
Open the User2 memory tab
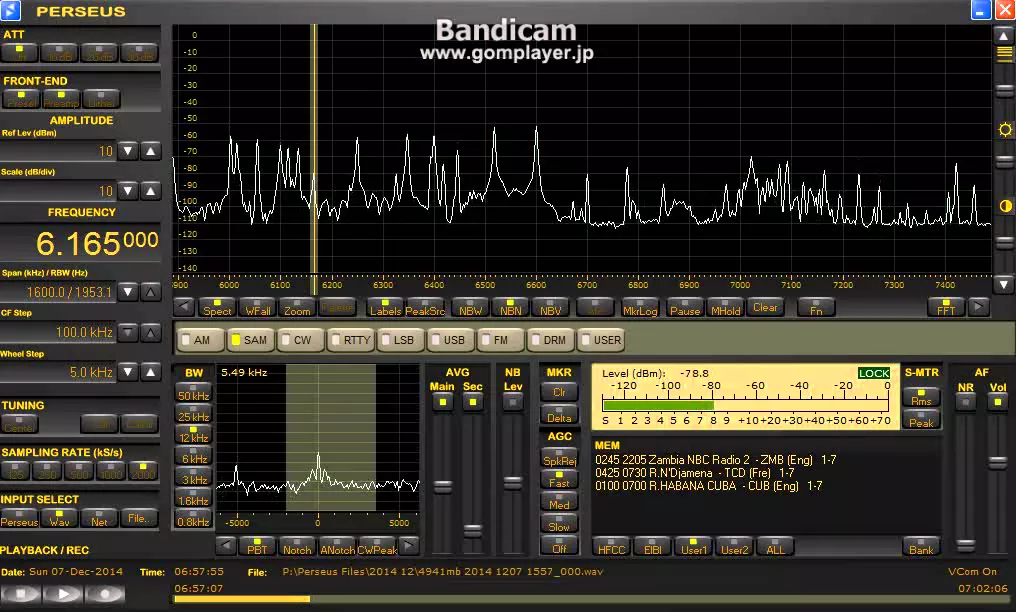point(734,547)
